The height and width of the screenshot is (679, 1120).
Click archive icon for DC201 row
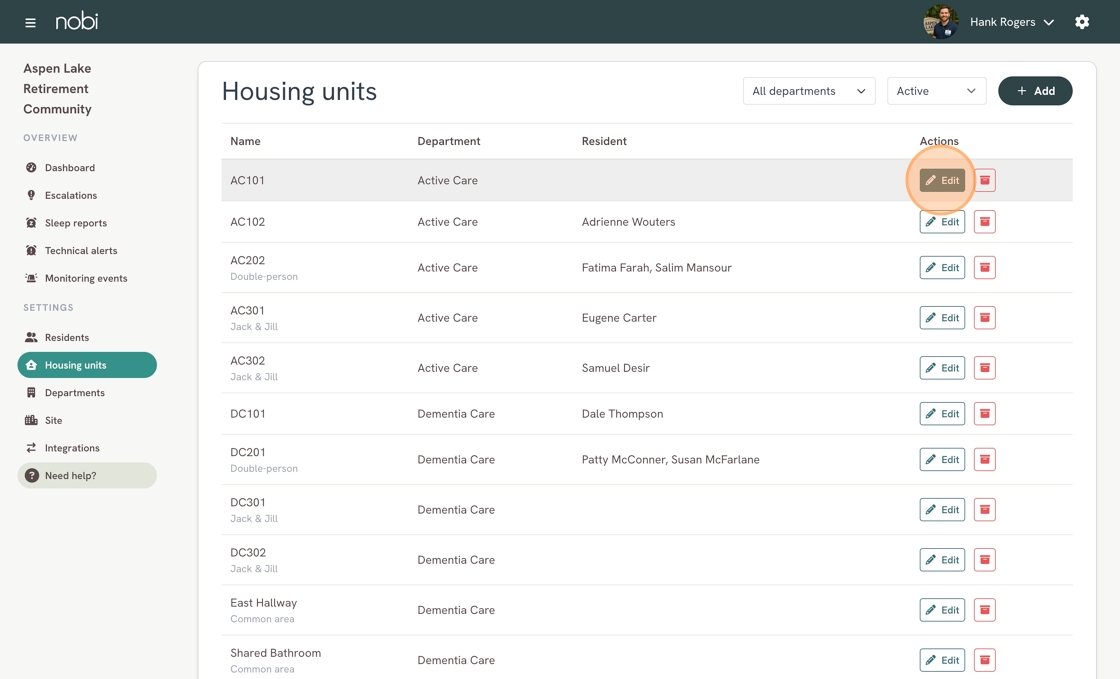(x=984, y=460)
